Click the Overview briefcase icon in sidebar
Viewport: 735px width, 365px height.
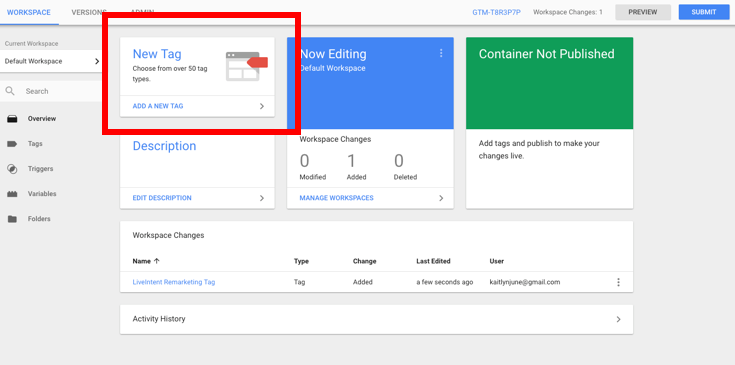click(12, 119)
